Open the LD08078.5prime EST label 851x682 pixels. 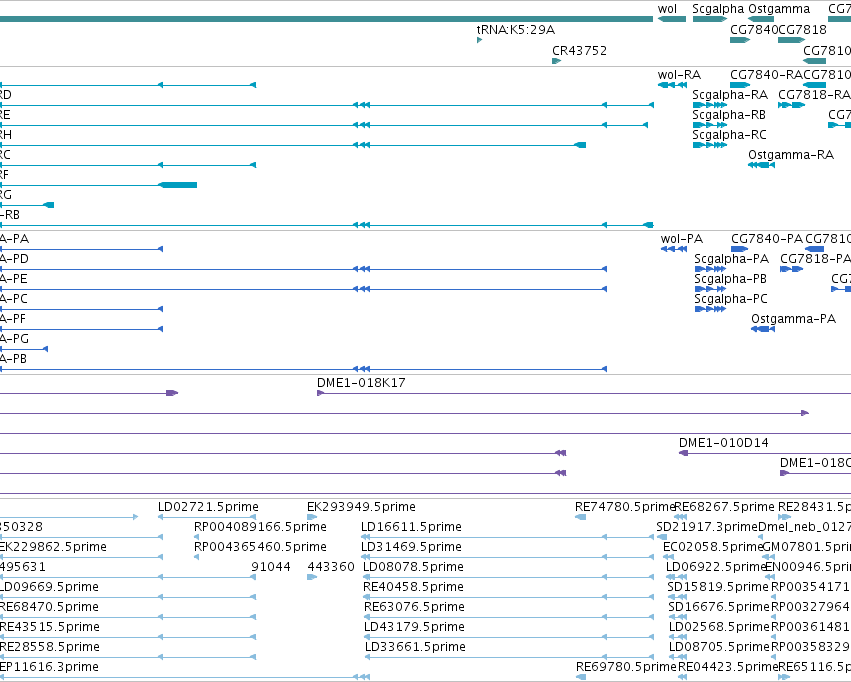pyautogui.click(x=413, y=568)
